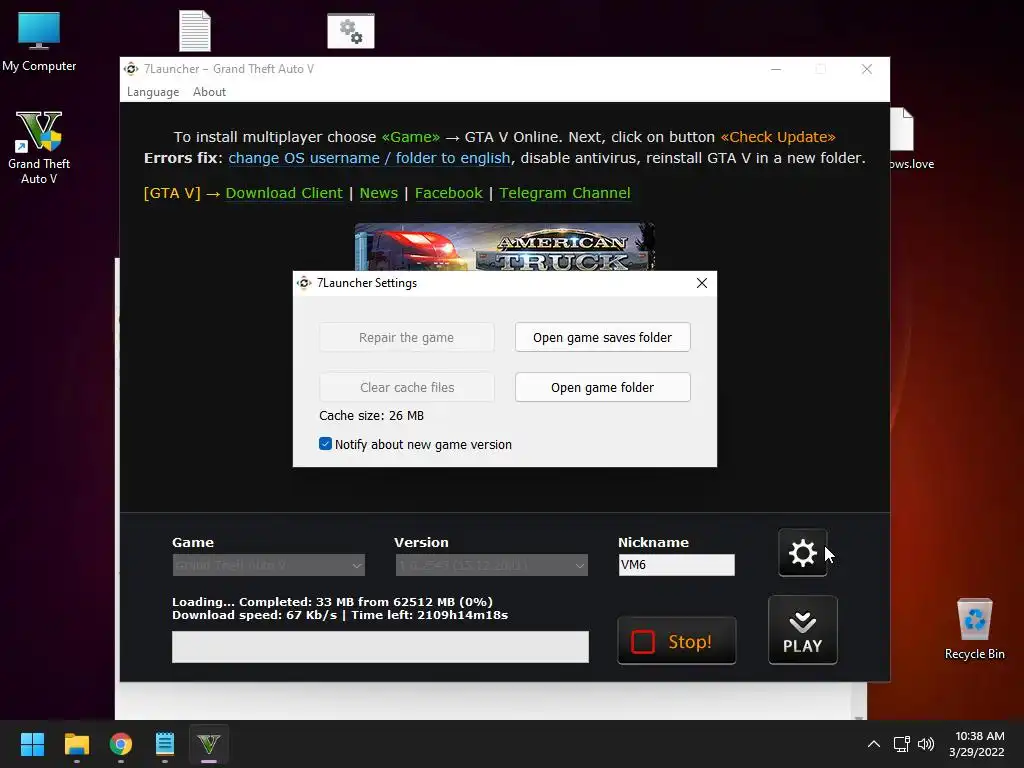Screen dimensions: 1024x768
Task: Click Open game saves folder
Action: click(x=602, y=338)
